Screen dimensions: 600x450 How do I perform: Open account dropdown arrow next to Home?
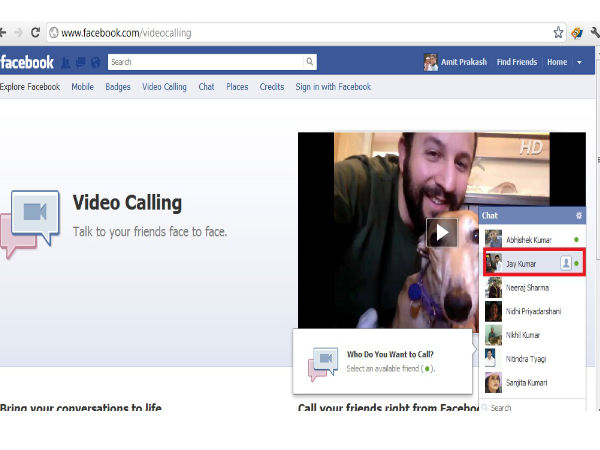tap(579, 62)
